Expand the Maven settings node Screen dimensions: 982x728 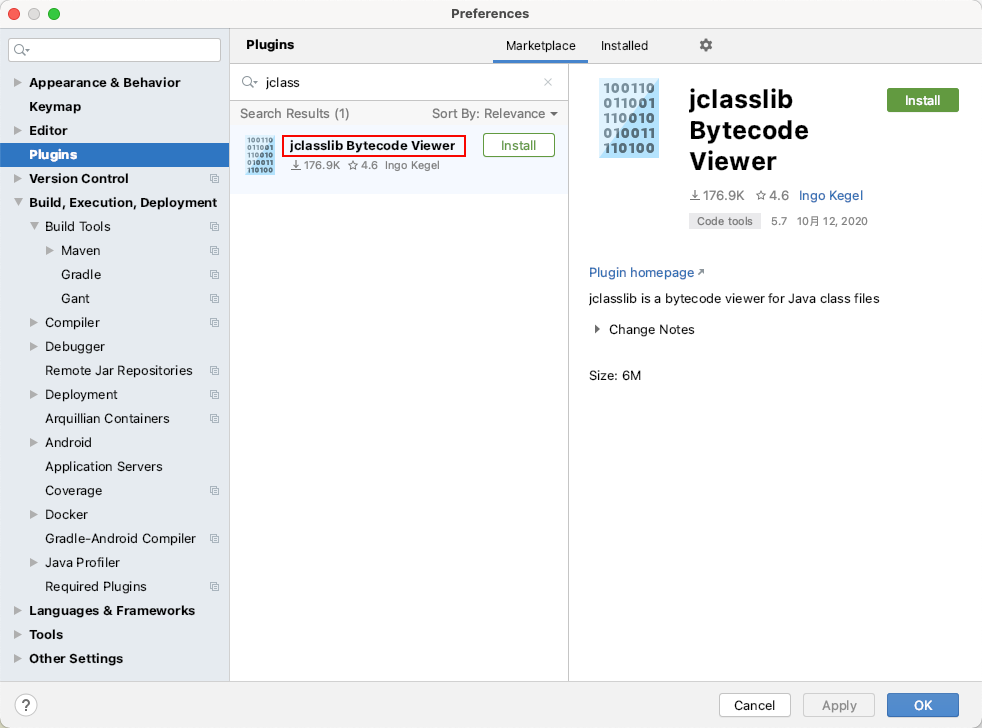(x=50, y=251)
